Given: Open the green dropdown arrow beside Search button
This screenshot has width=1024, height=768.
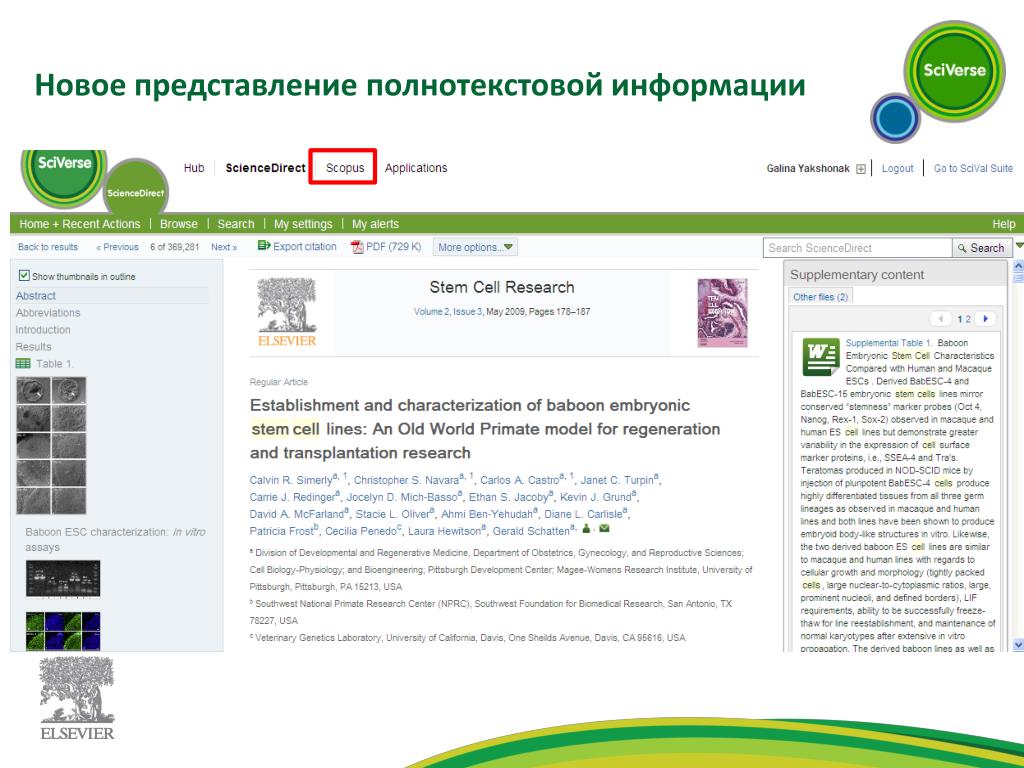Looking at the screenshot, I should [1019, 246].
